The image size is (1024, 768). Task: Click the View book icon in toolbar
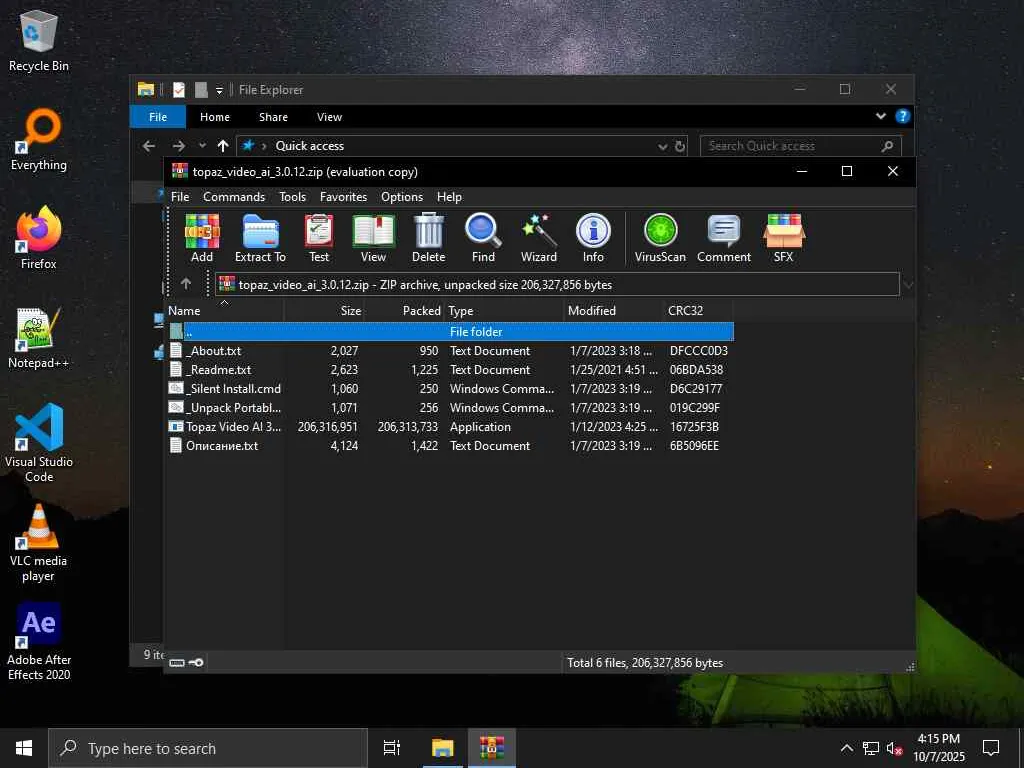click(x=373, y=238)
